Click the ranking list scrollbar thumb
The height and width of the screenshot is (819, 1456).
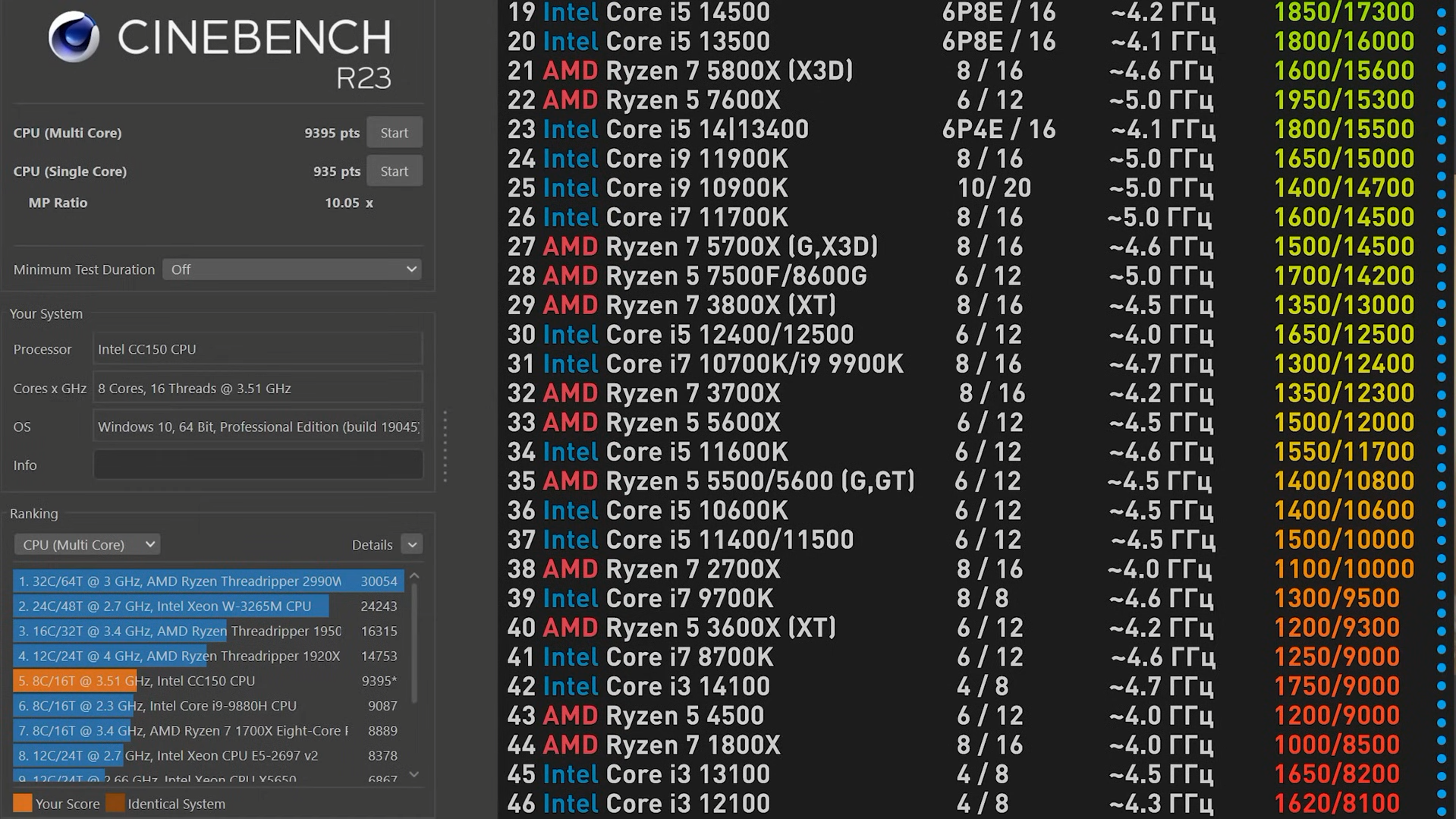coord(414,643)
